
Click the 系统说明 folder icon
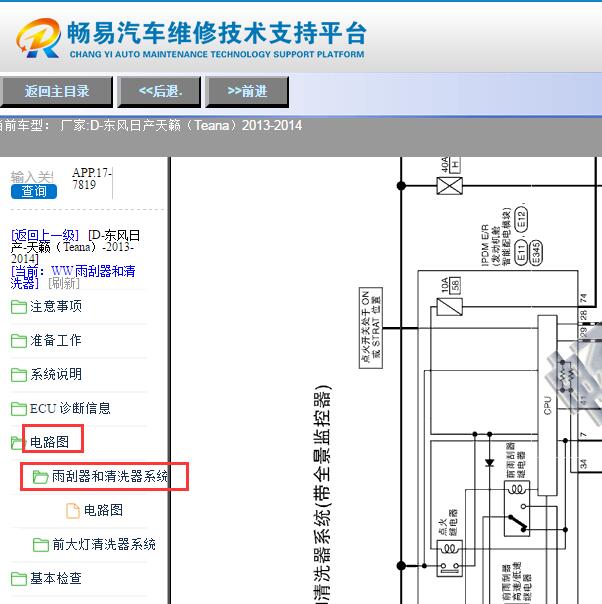[18, 375]
